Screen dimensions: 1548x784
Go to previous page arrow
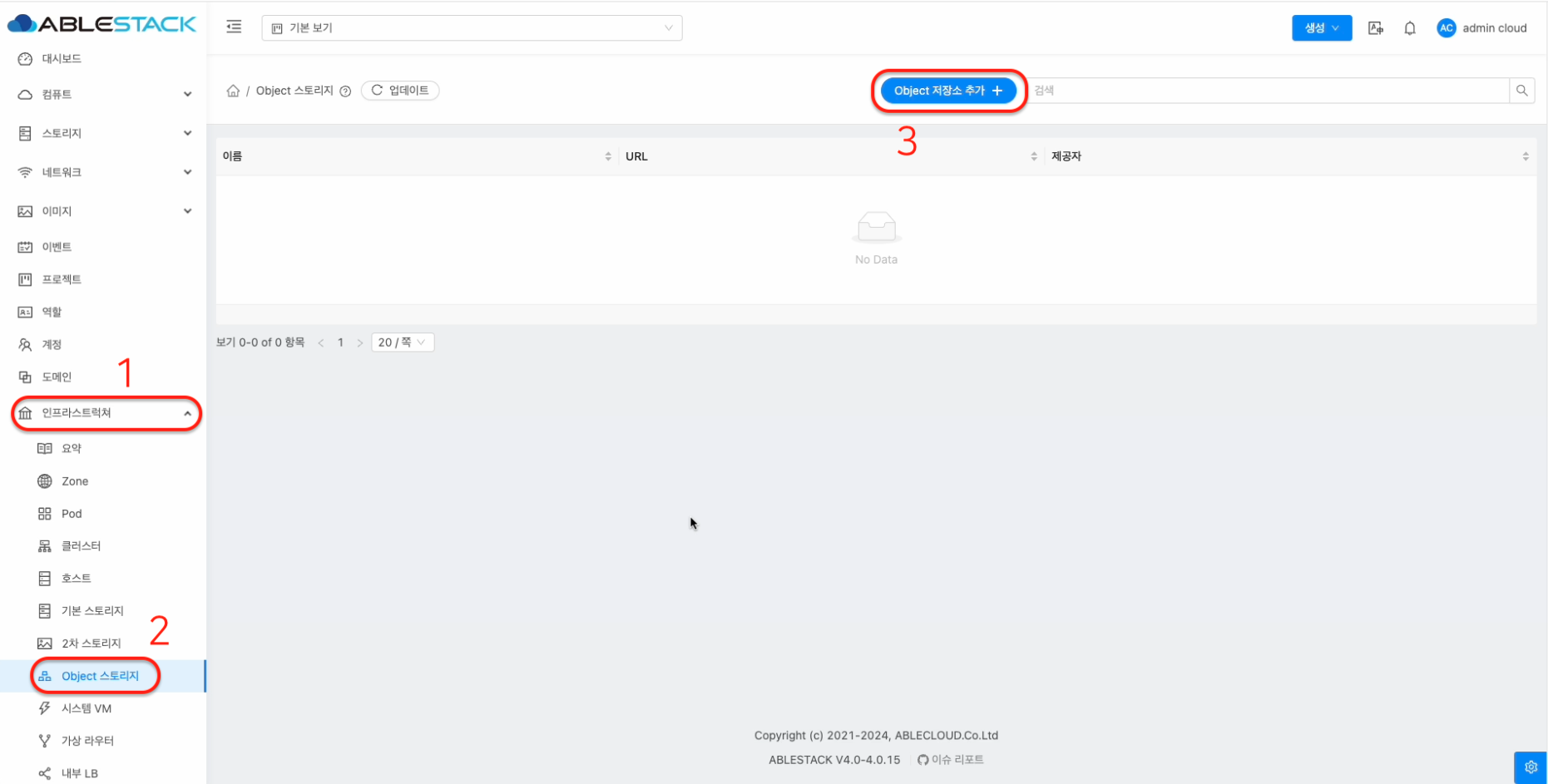point(321,343)
